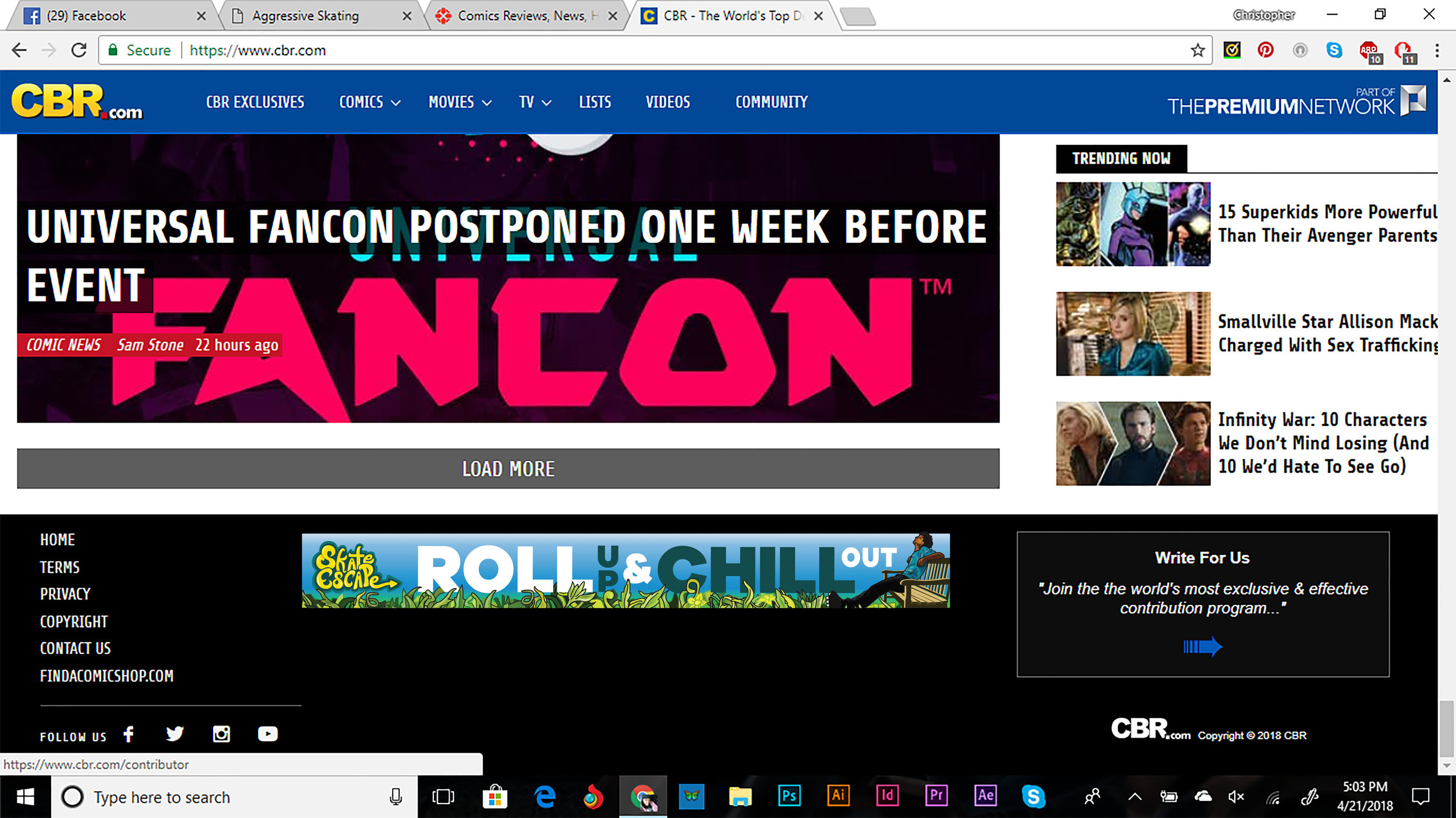
Task: Click the CBR.com logo in header
Action: coord(77,102)
